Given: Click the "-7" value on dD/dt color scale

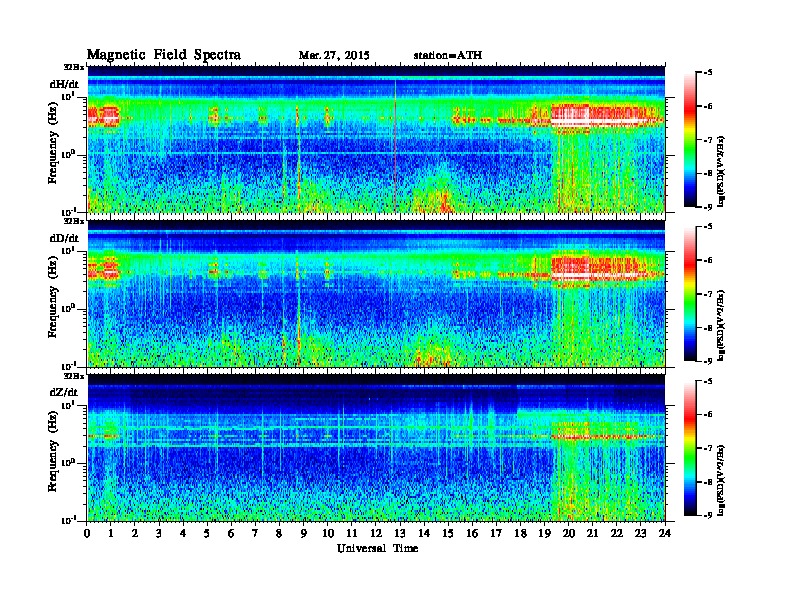Looking at the screenshot, I should point(708,293).
